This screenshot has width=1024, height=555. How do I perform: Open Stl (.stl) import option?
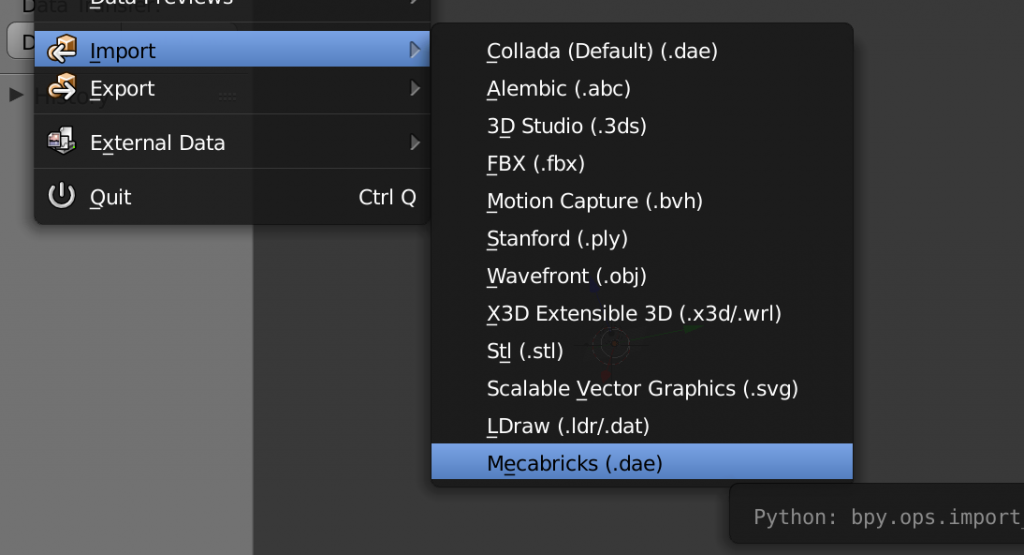coord(525,351)
